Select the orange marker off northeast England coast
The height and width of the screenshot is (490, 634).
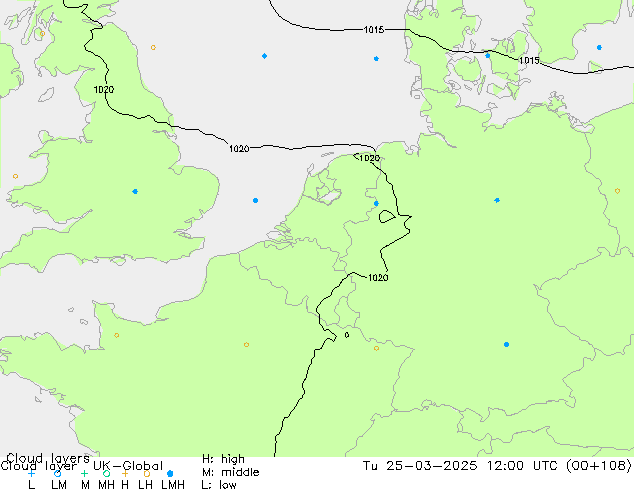click(153, 48)
